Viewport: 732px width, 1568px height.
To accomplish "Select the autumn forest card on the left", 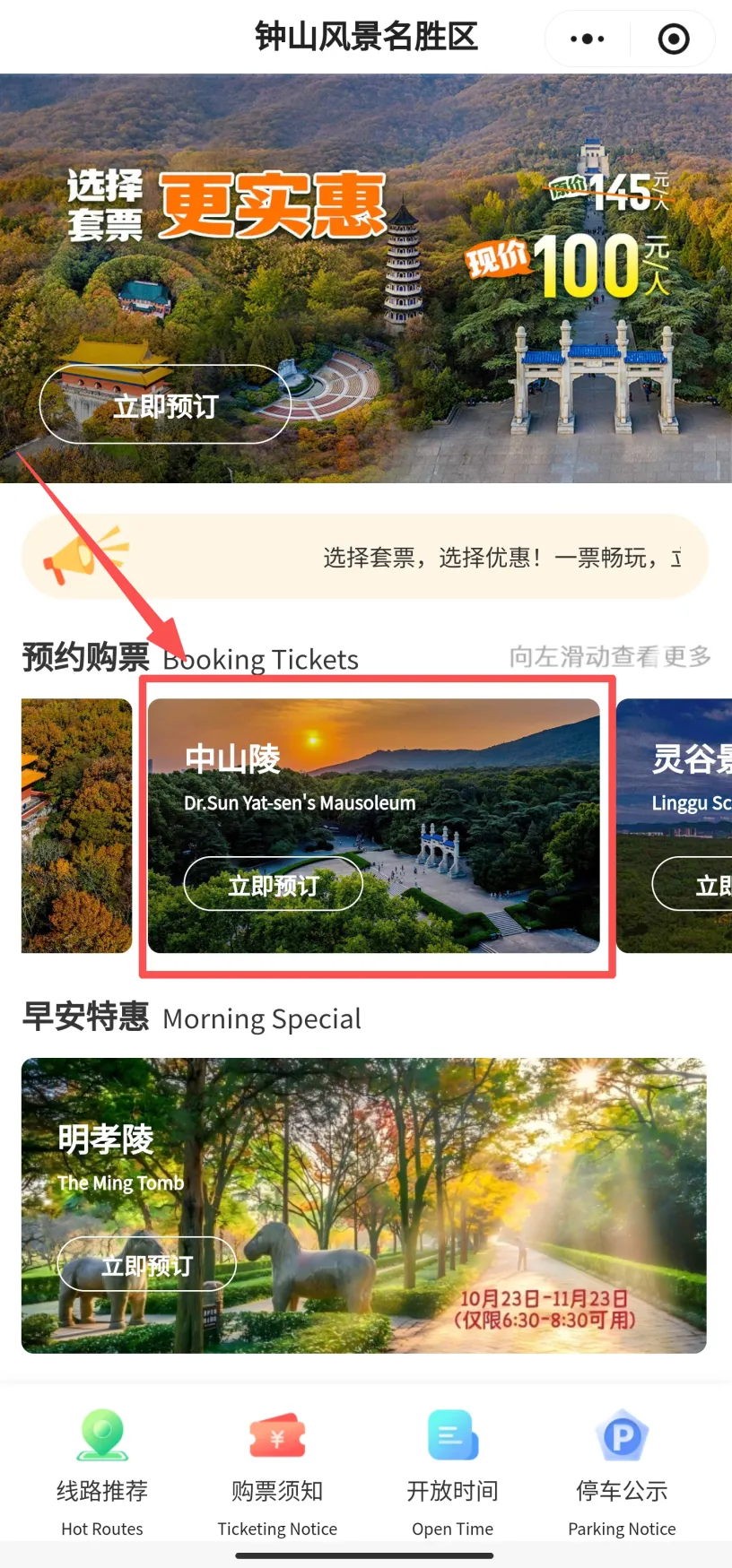I will pyautogui.click(x=76, y=826).
